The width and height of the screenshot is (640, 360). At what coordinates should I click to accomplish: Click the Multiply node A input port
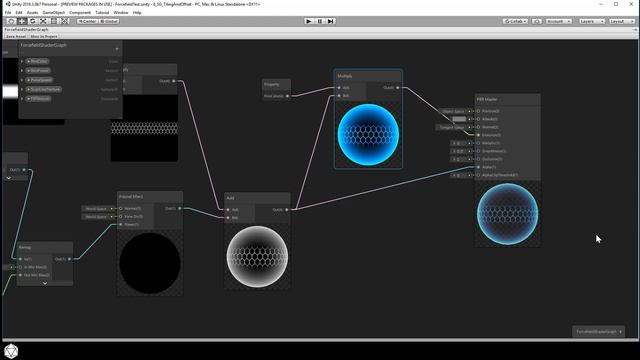[339, 88]
